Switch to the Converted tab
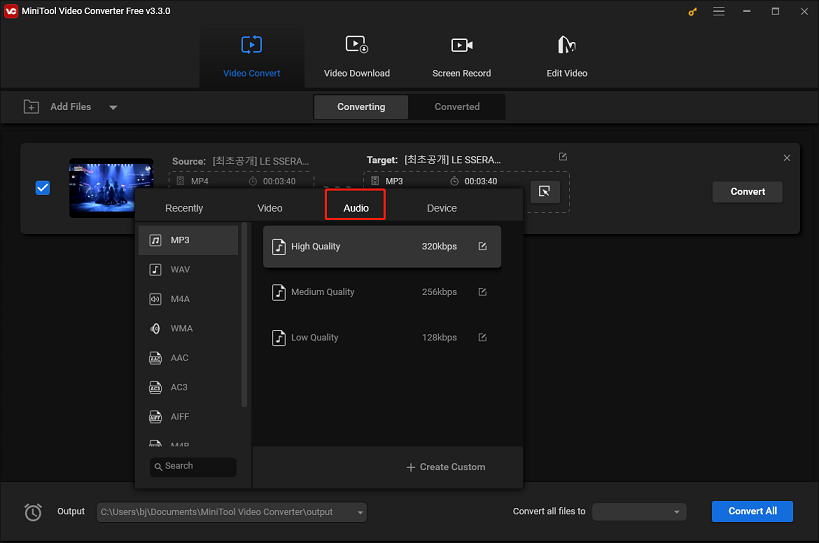The height and width of the screenshot is (543, 819). [457, 107]
